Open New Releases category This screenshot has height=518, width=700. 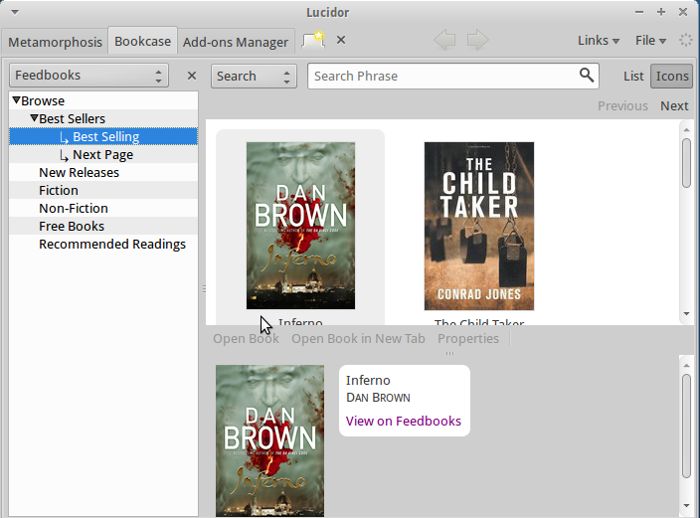coord(79,172)
